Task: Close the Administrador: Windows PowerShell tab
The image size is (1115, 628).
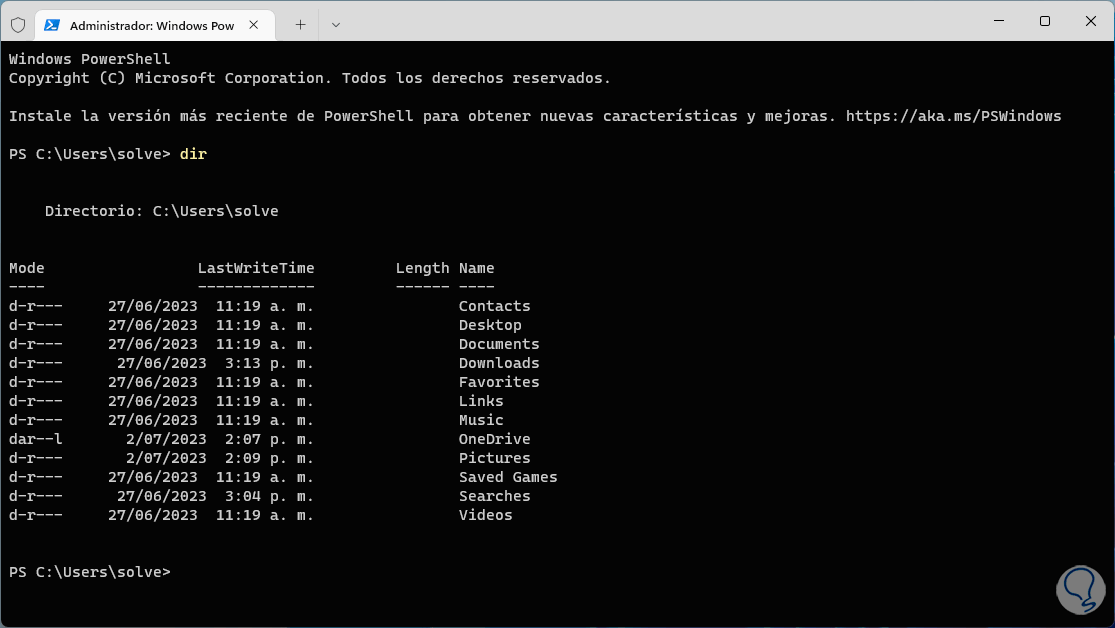Action: [x=254, y=25]
